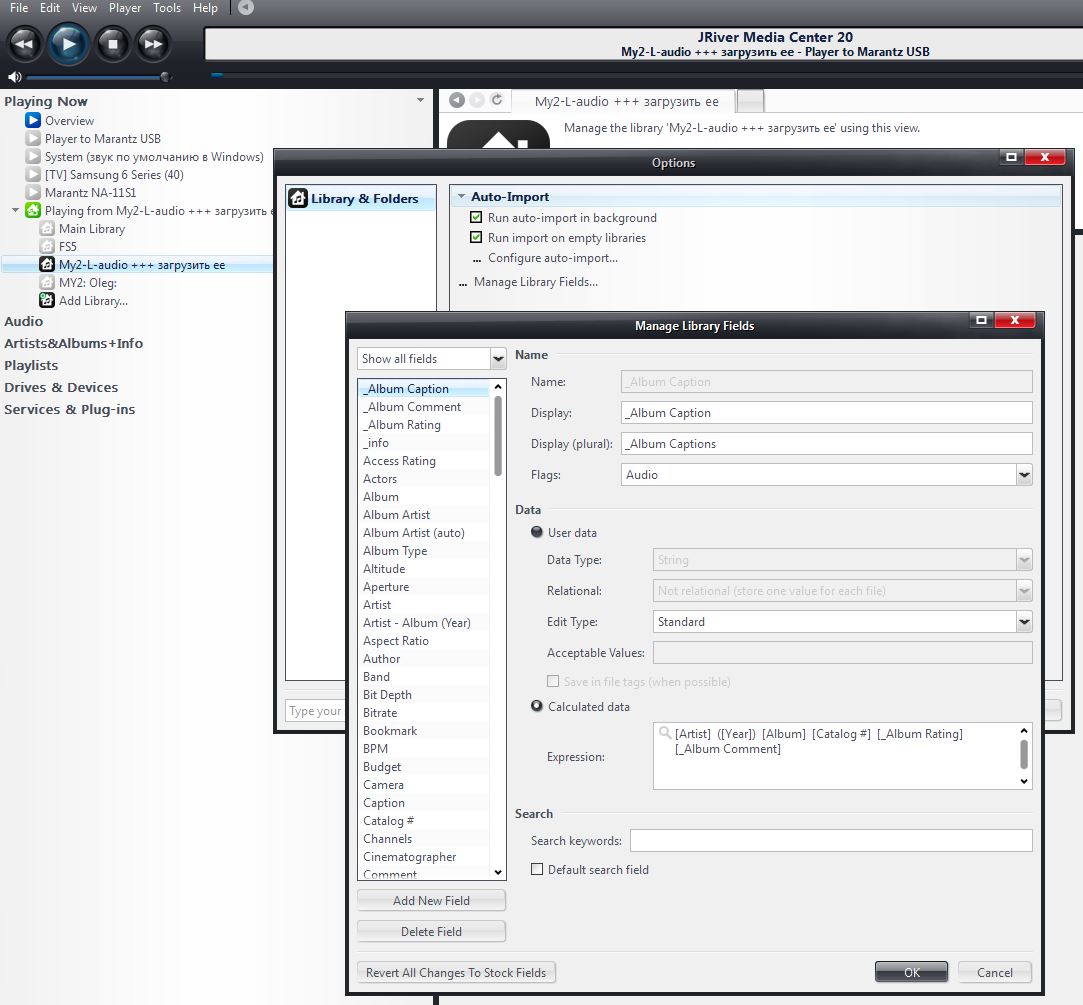Enable the Default search field checkbox
This screenshot has width=1083, height=1005.
tap(537, 869)
